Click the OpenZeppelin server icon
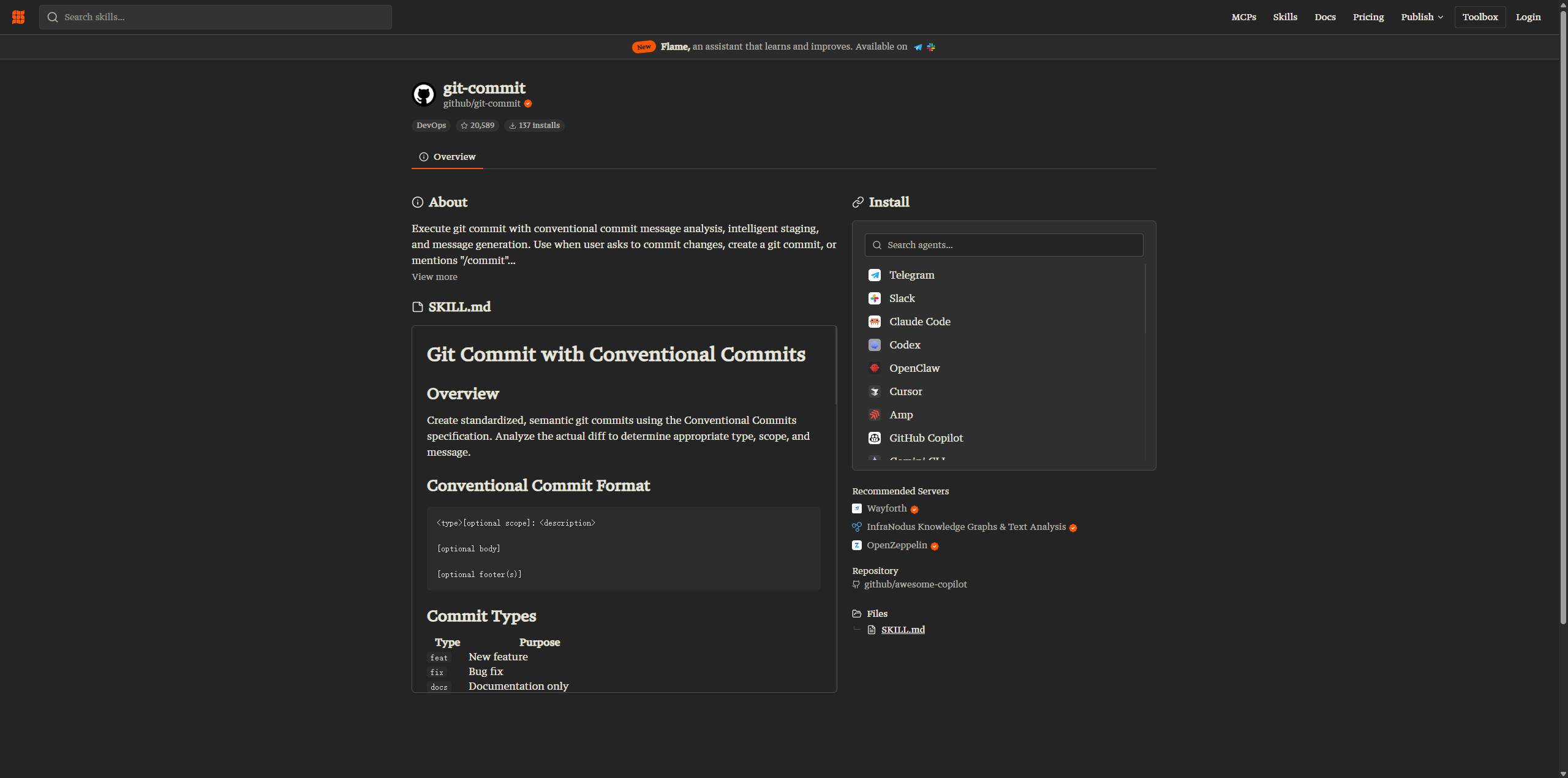The height and width of the screenshot is (778, 1568). 857,545
